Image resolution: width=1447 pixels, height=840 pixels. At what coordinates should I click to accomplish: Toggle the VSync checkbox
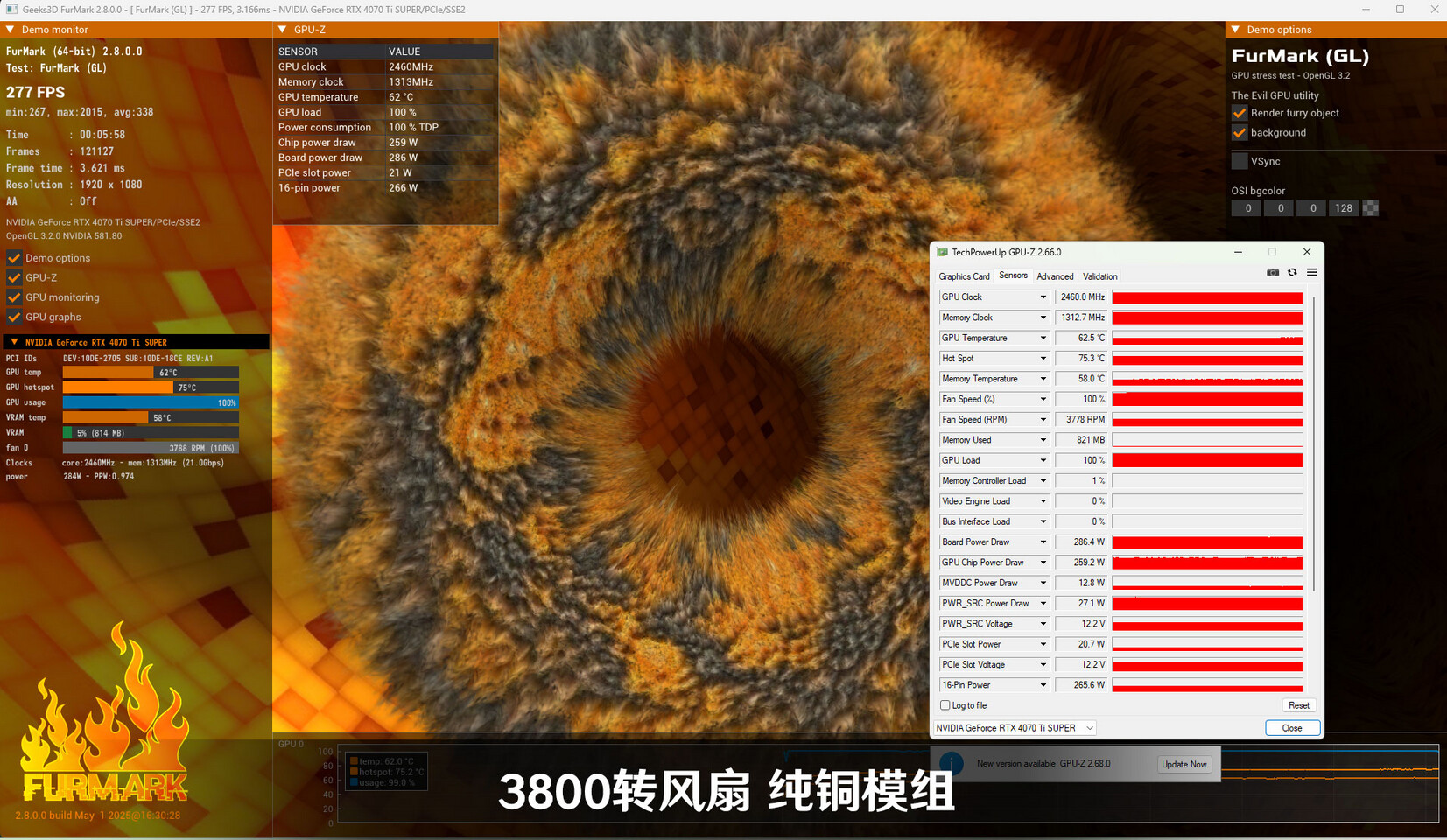tap(1240, 161)
